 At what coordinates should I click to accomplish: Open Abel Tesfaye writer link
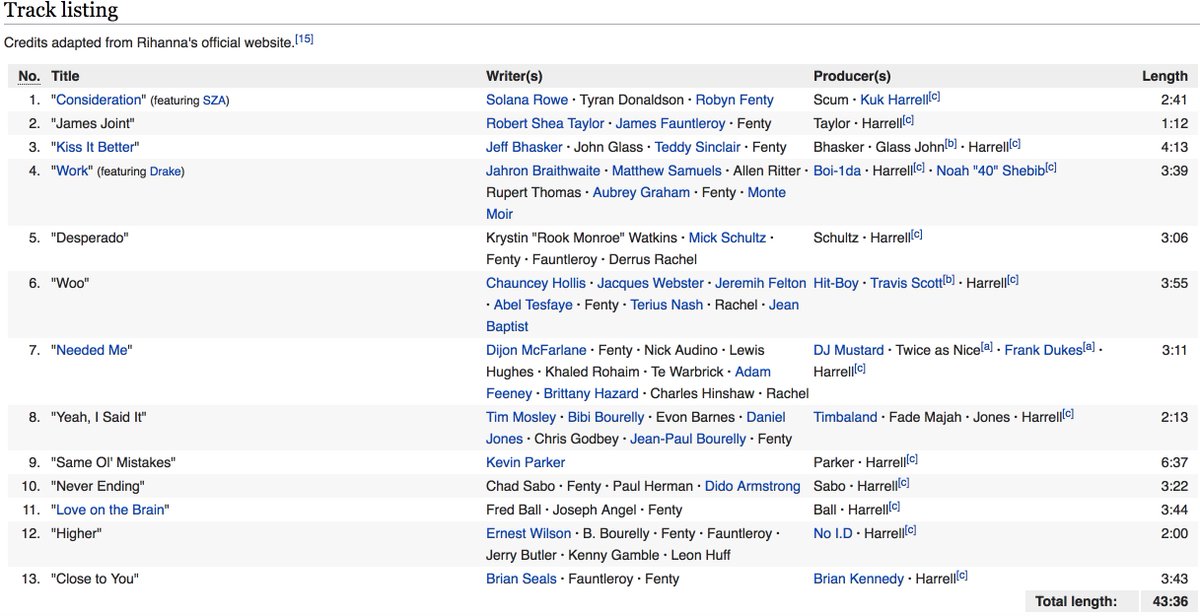click(533, 304)
